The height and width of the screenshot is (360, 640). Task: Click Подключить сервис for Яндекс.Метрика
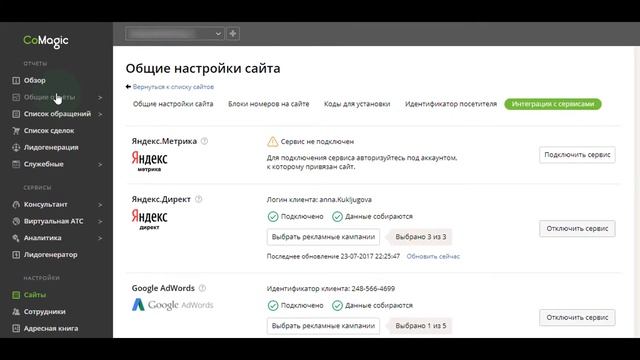pos(577,155)
